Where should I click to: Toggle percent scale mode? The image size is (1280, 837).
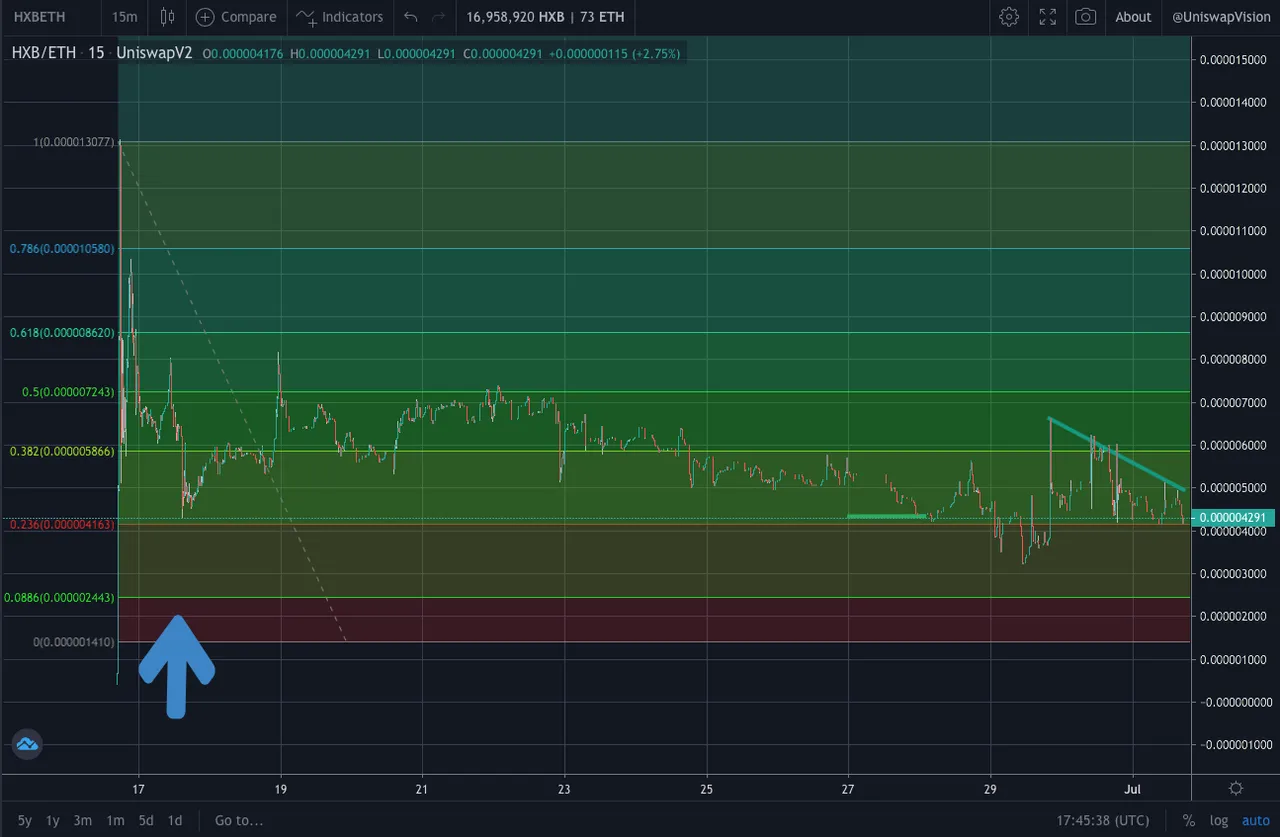(1188, 820)
